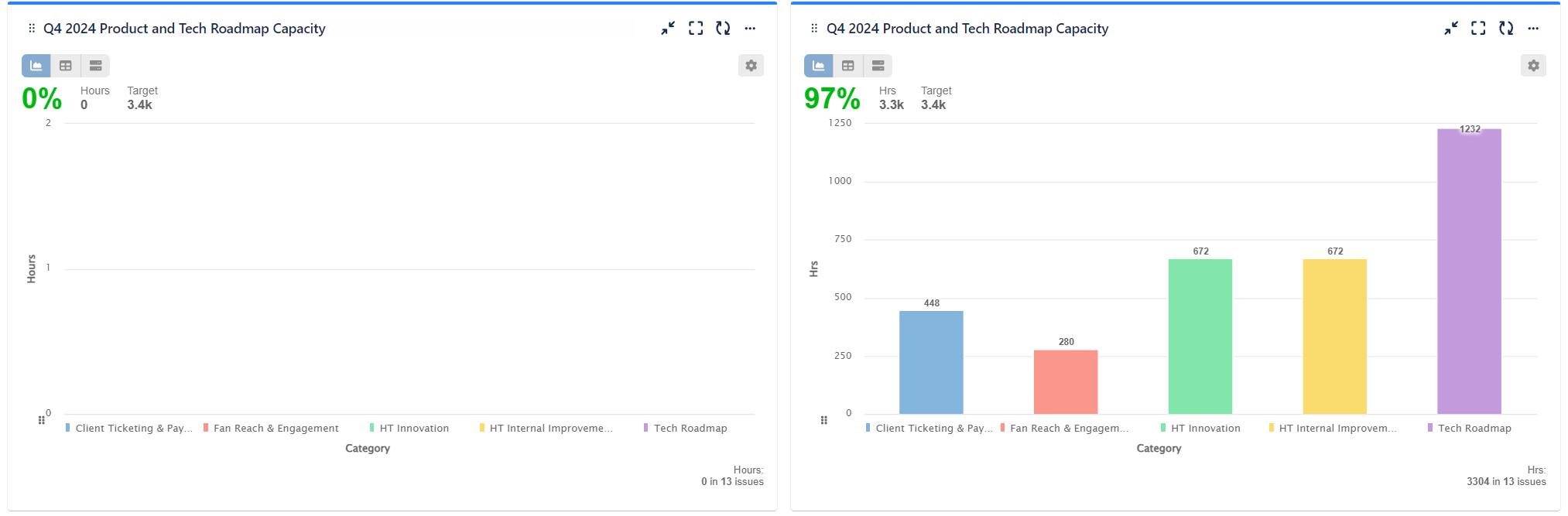Switch to chart view in the 0% gadget
Screen dimensions: 1568x516
36,66
